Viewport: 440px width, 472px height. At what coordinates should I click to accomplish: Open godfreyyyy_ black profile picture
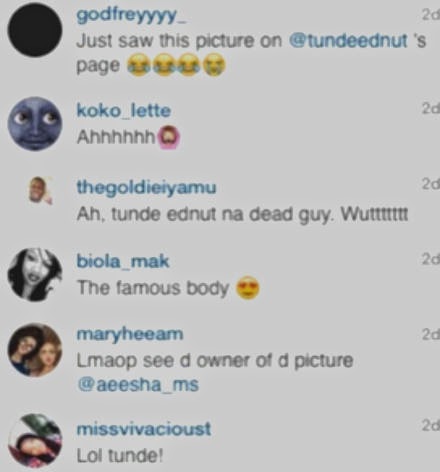pyautogui.click(x=35, y=30)
